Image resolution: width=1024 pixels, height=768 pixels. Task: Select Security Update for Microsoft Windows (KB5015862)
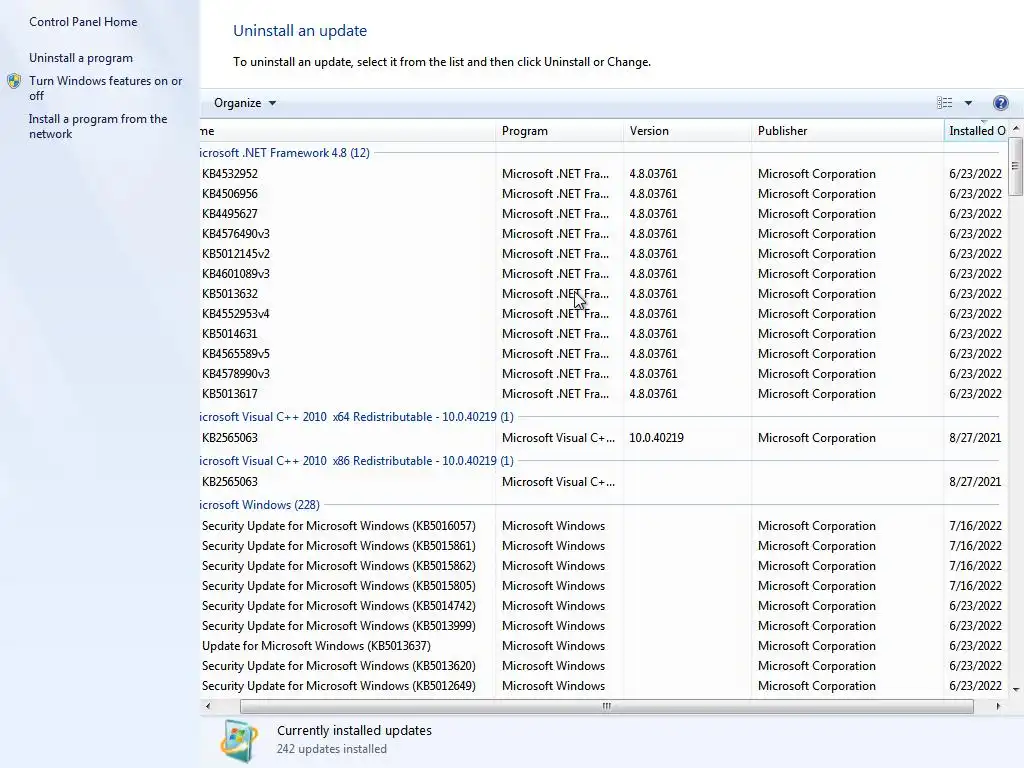[604, 566]
